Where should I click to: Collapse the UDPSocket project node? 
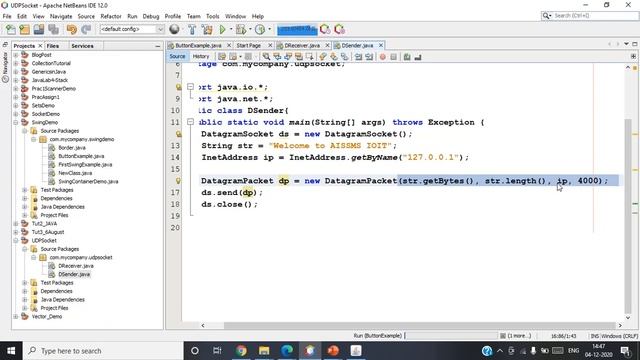(16, 240)
